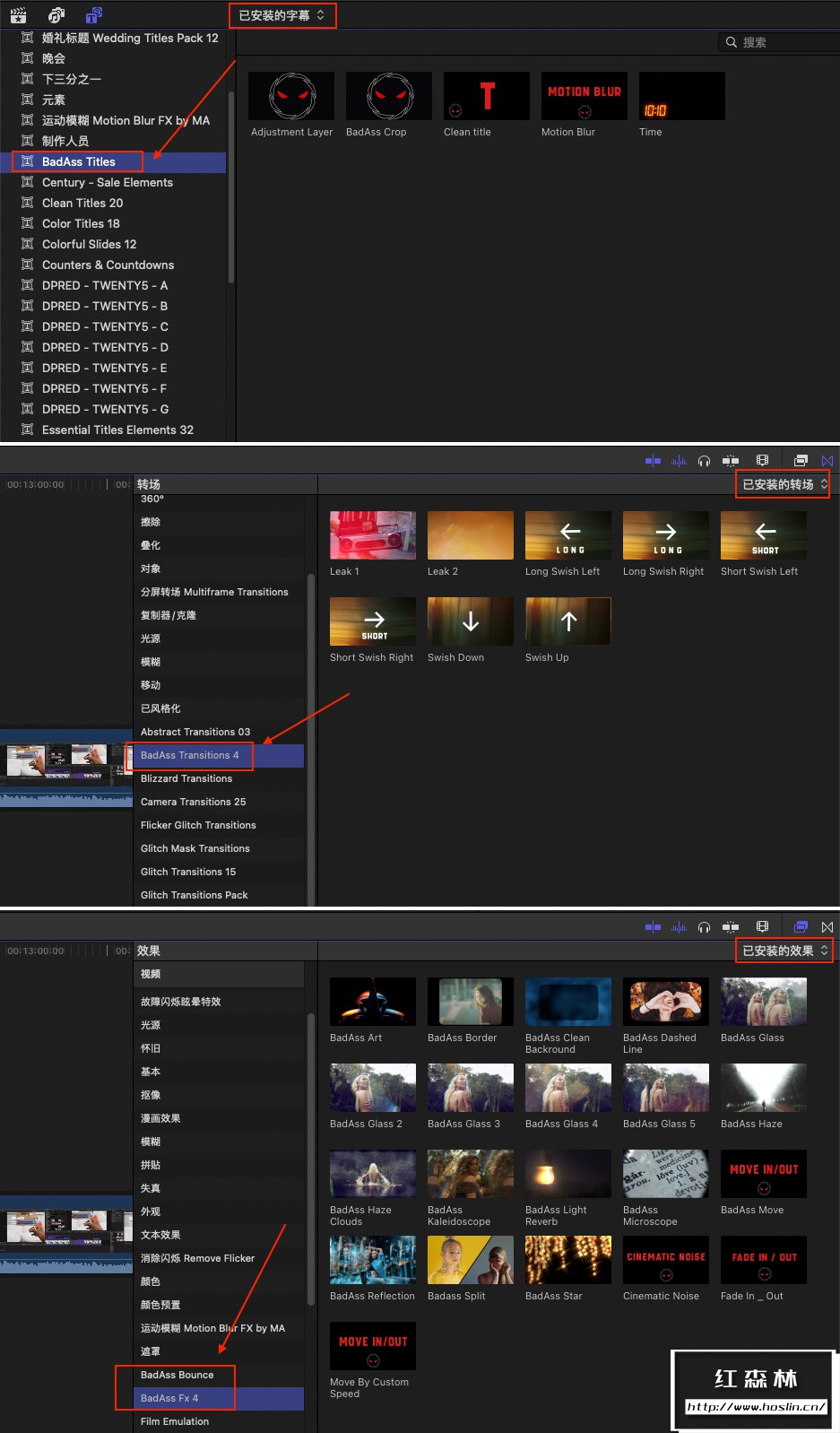Image resolution: width=840 pixels, height=1433 pixels.
Task: Click Effects browser icon above 已安装的转场 dropdown
Action: [801, 461]
